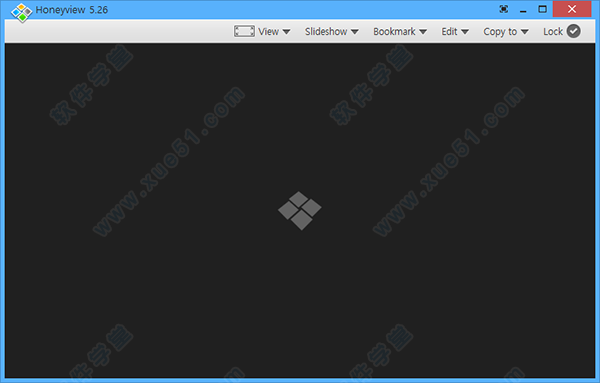Click the Lock label
The image size is (600, 383).
pyautogui.click(x=553, y=31)
